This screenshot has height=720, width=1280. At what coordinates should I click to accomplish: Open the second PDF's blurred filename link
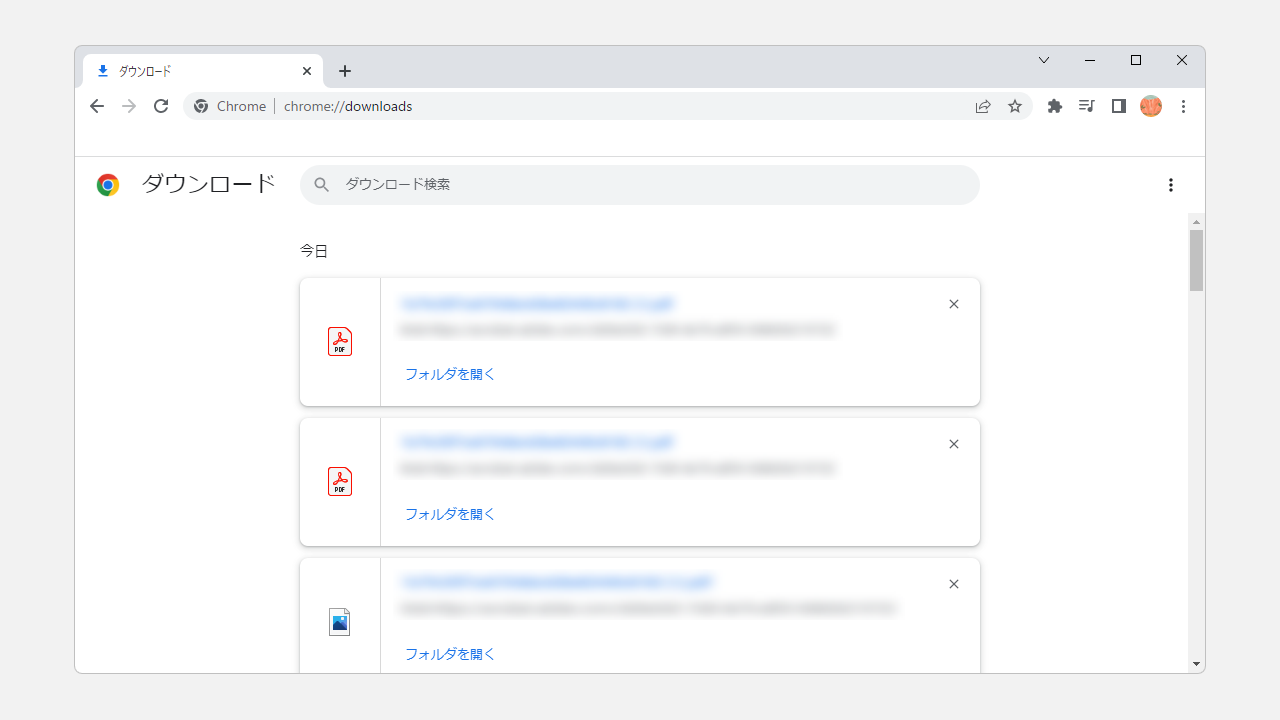coord(538,442)
